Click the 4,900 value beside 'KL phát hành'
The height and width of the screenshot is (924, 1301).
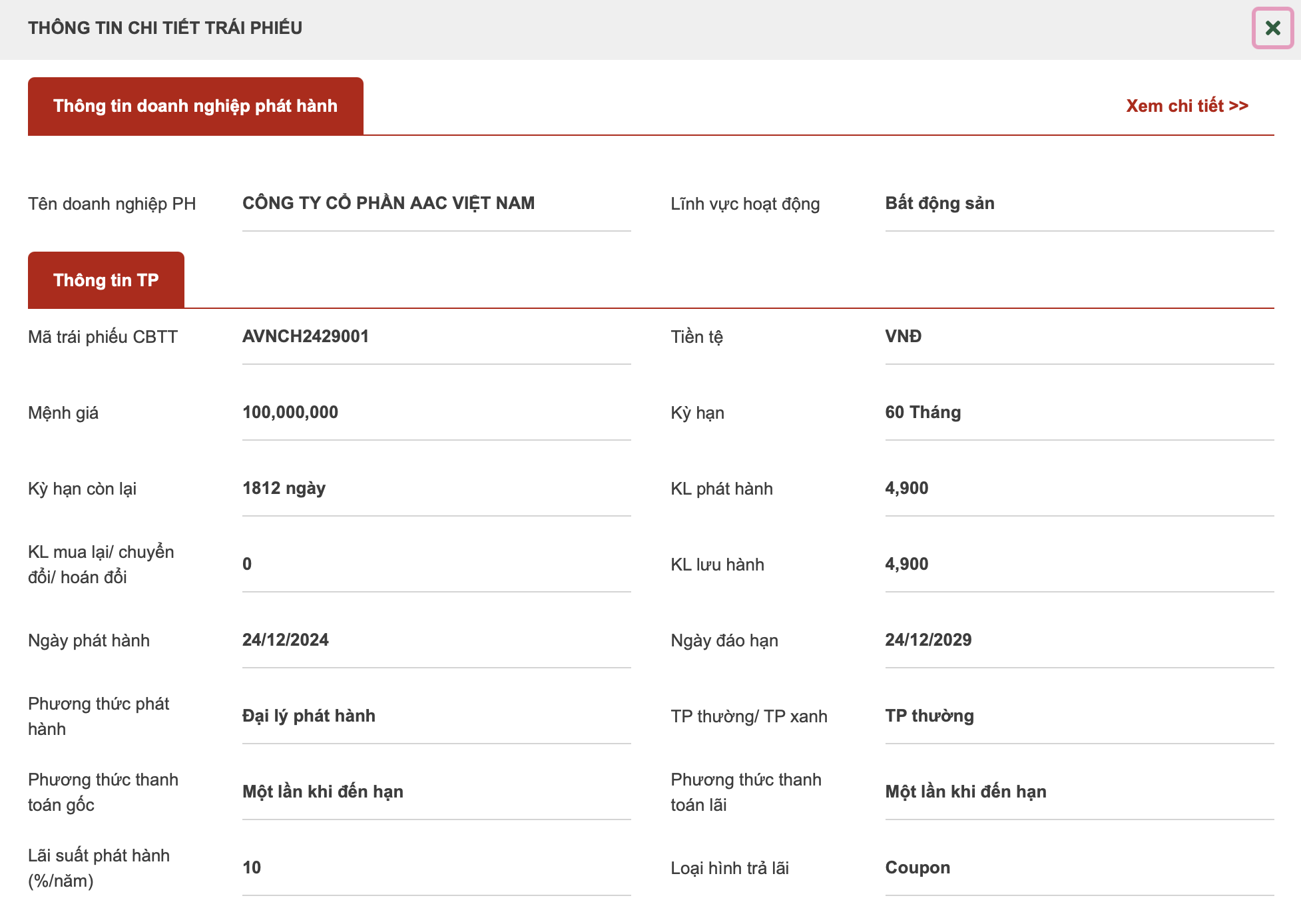[906, 488]
